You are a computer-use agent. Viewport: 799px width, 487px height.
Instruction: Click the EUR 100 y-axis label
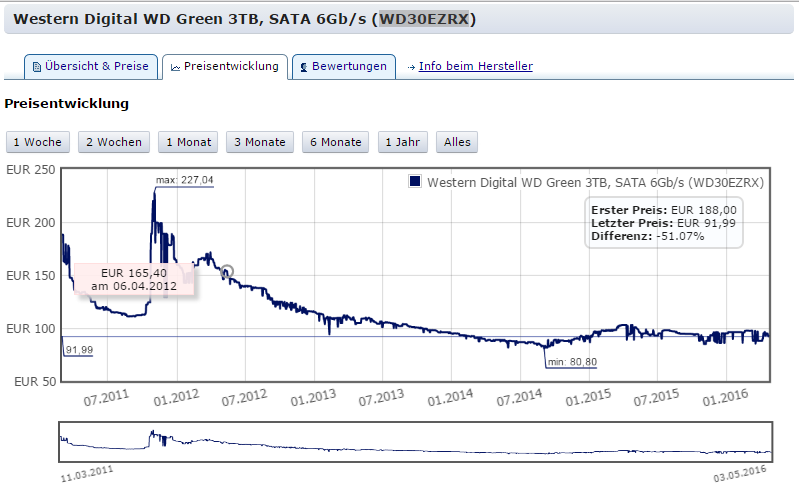pyautogui.click(x=31, y=329)
